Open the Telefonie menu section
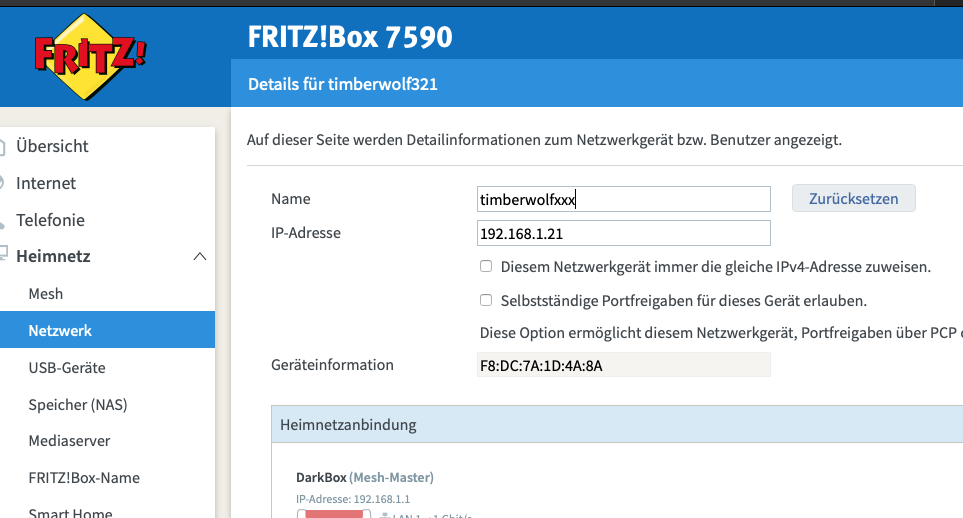963x518 pixels. click(50, 220)
